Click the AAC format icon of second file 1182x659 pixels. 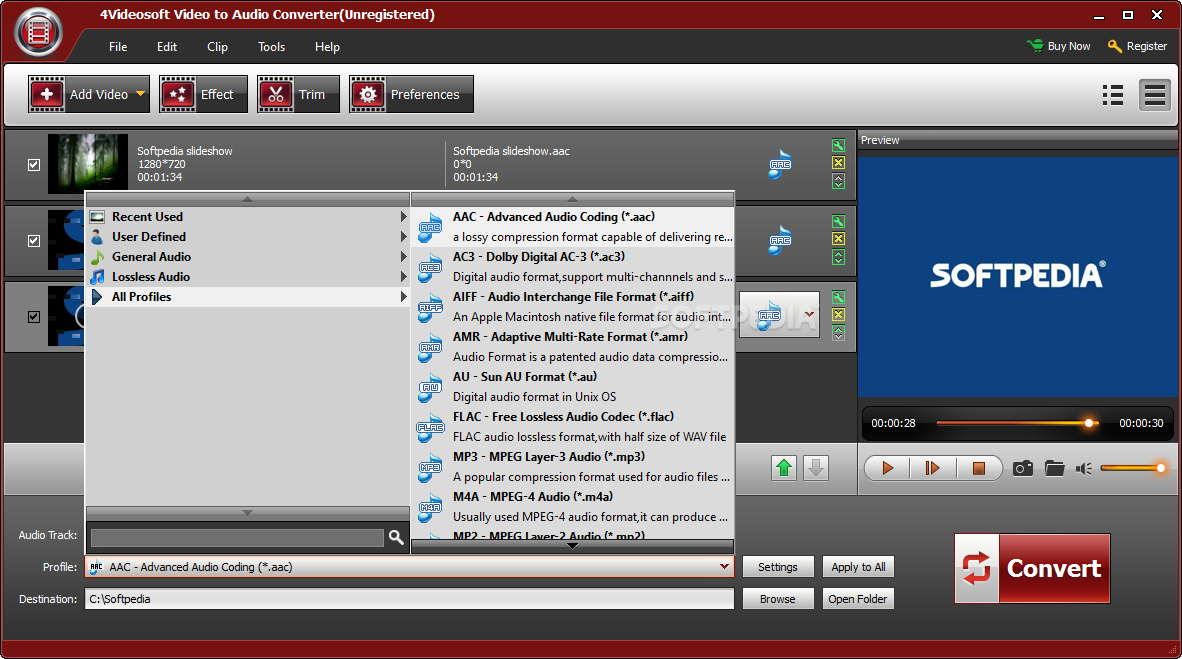[780, 240]
